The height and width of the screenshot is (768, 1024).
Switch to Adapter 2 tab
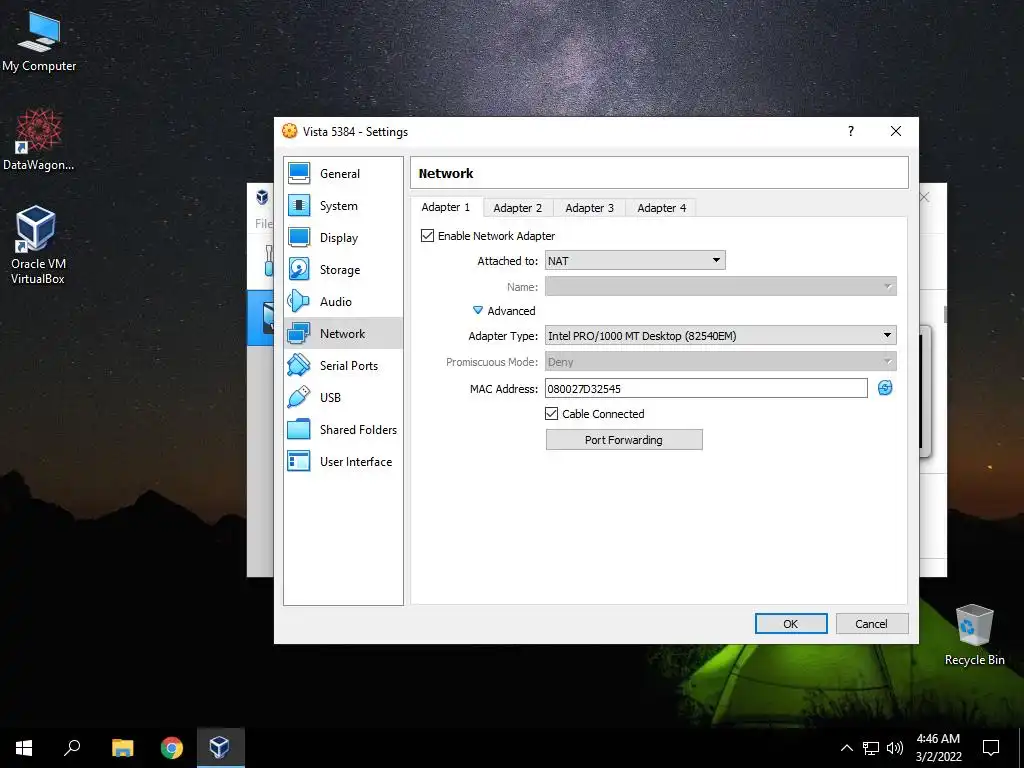[517, 208]
